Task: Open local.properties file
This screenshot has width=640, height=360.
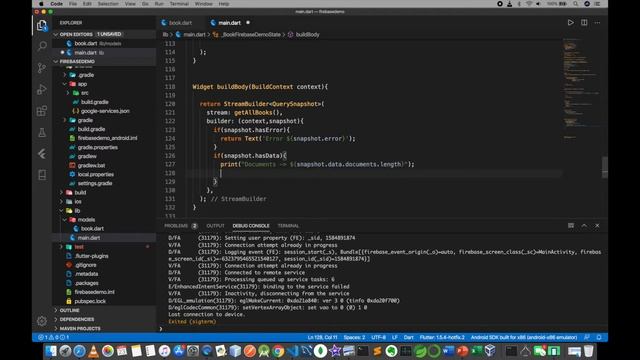Action: coord(96,174)
